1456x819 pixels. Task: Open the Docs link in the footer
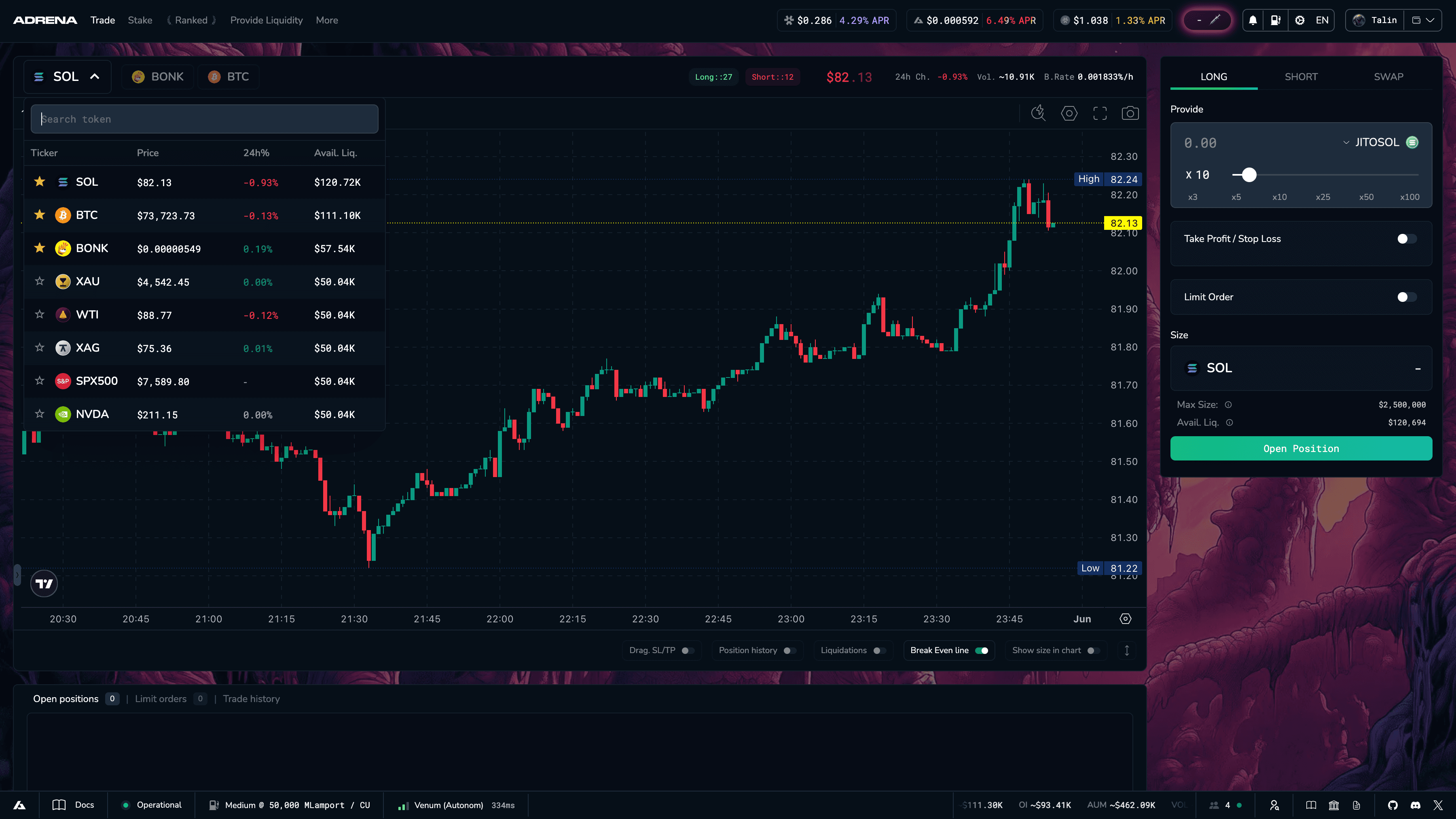73,805
